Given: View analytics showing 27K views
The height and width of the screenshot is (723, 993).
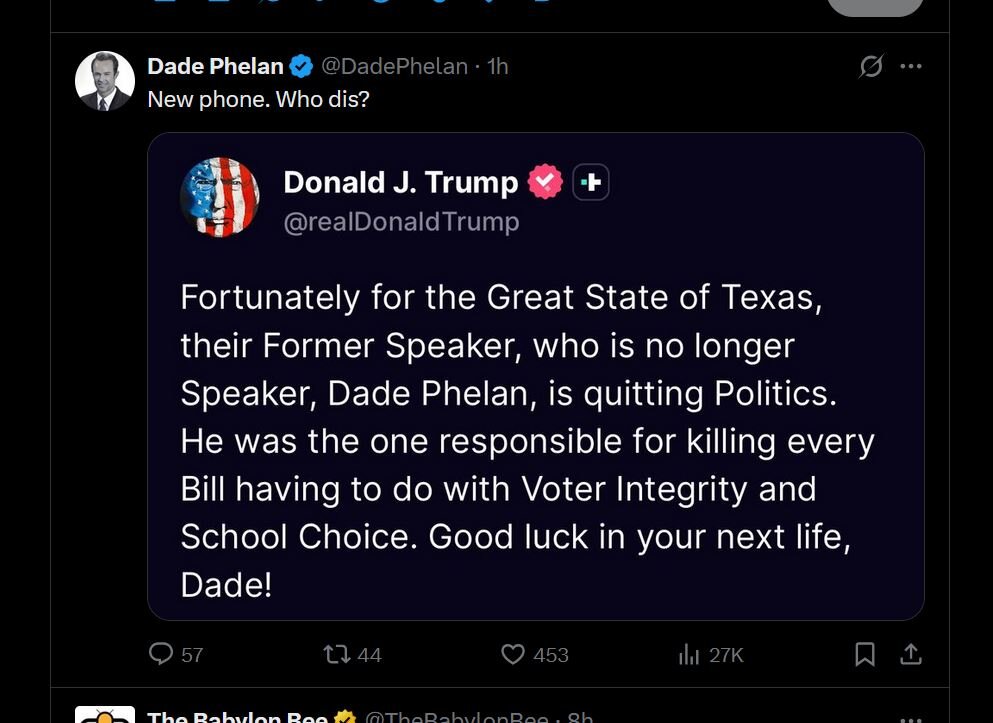Looking at the screenshot, I should (689, 654).
